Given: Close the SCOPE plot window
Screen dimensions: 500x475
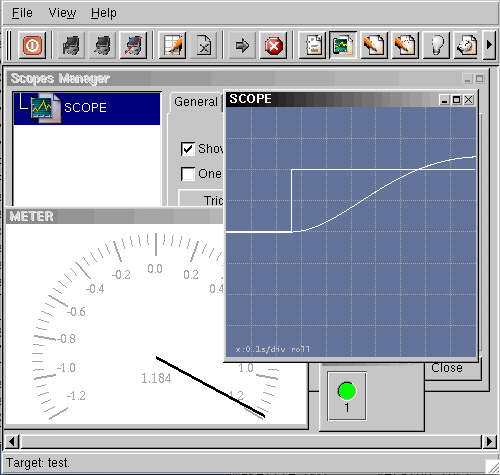Looking at the screenshot, I should tap(469, 100).
